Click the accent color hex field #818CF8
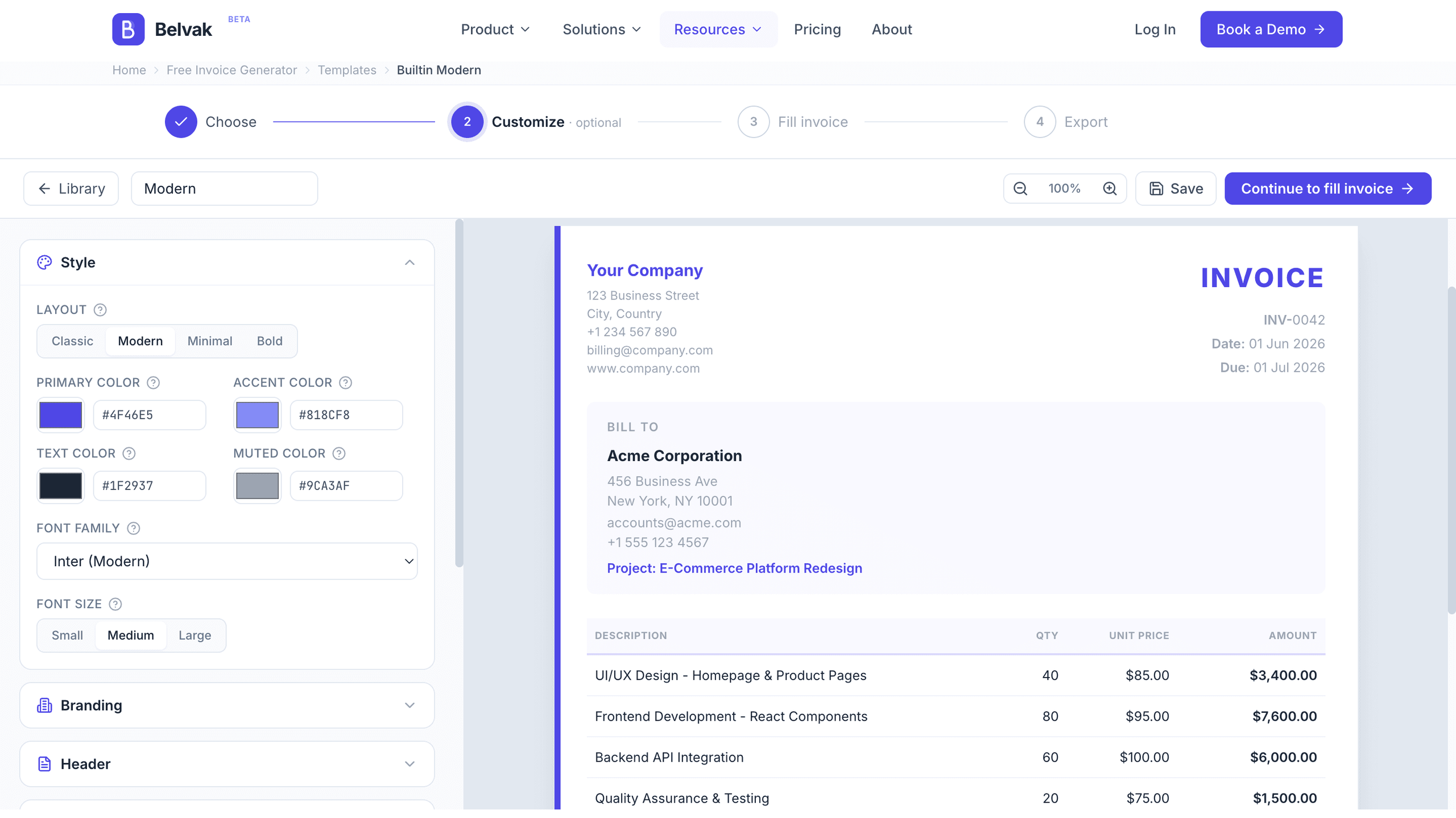The image size is (1456, 818). coord(346,415)
